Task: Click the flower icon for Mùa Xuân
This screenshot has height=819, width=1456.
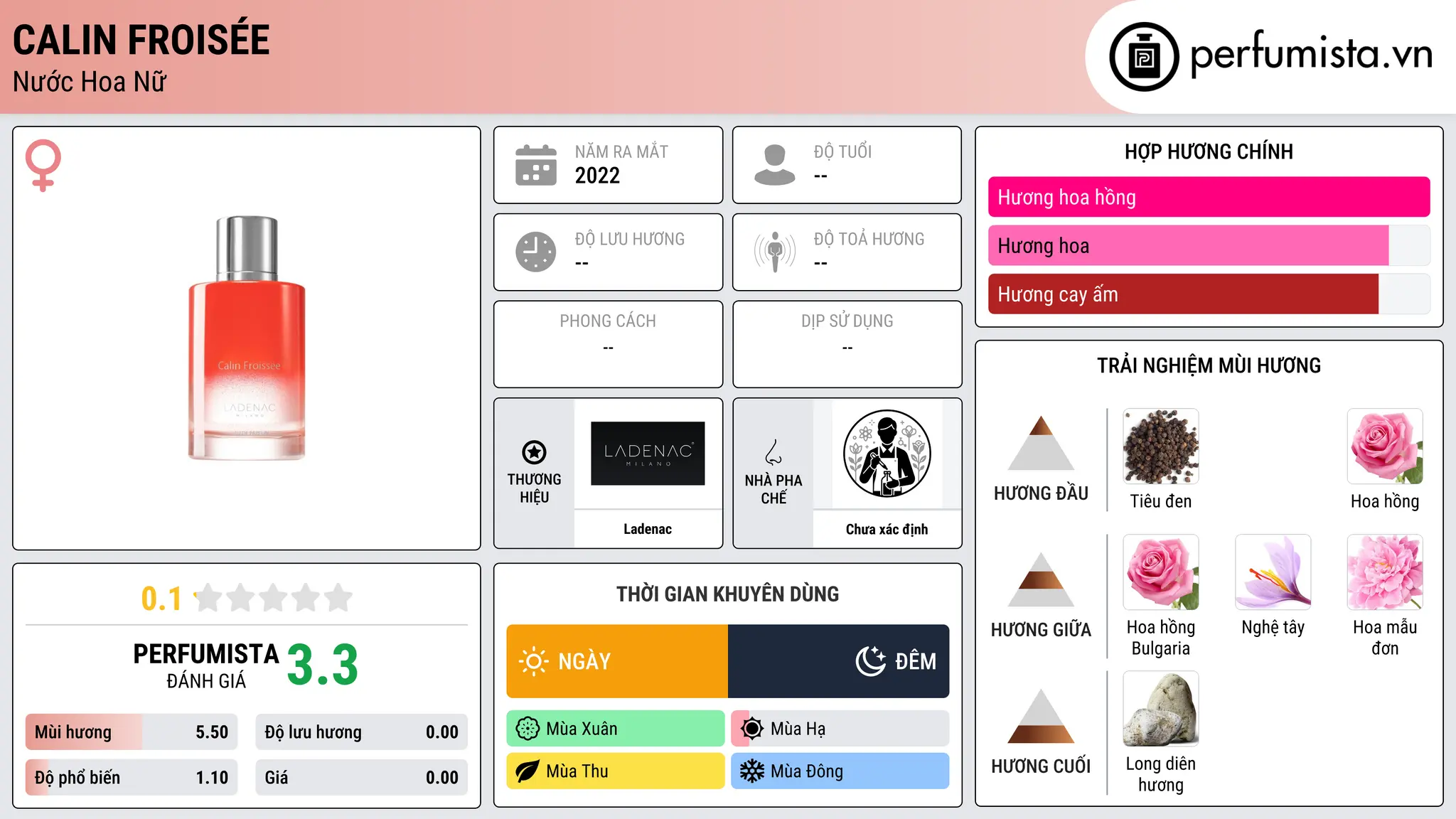Action: click(x=528, y=729)
